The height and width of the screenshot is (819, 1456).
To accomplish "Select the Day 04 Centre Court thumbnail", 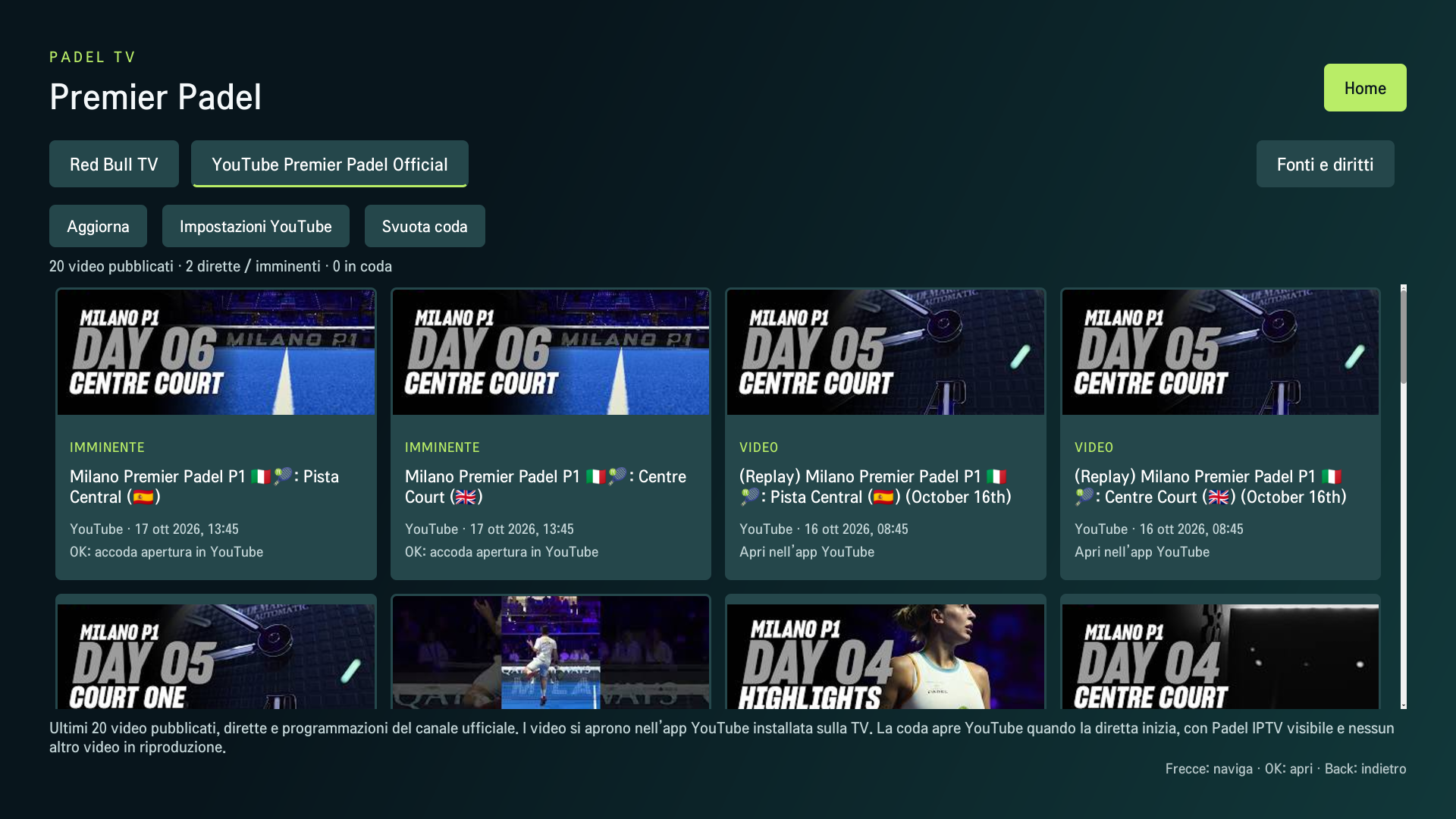I will click(1220, 656).
